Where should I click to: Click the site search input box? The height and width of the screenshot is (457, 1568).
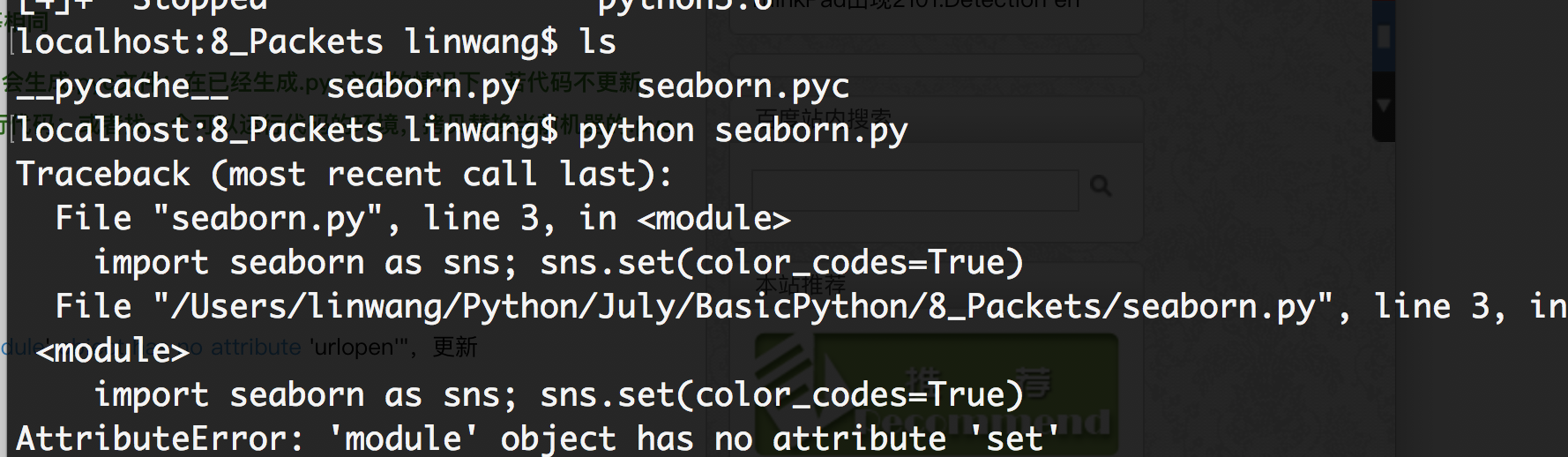tap(915, 190)
